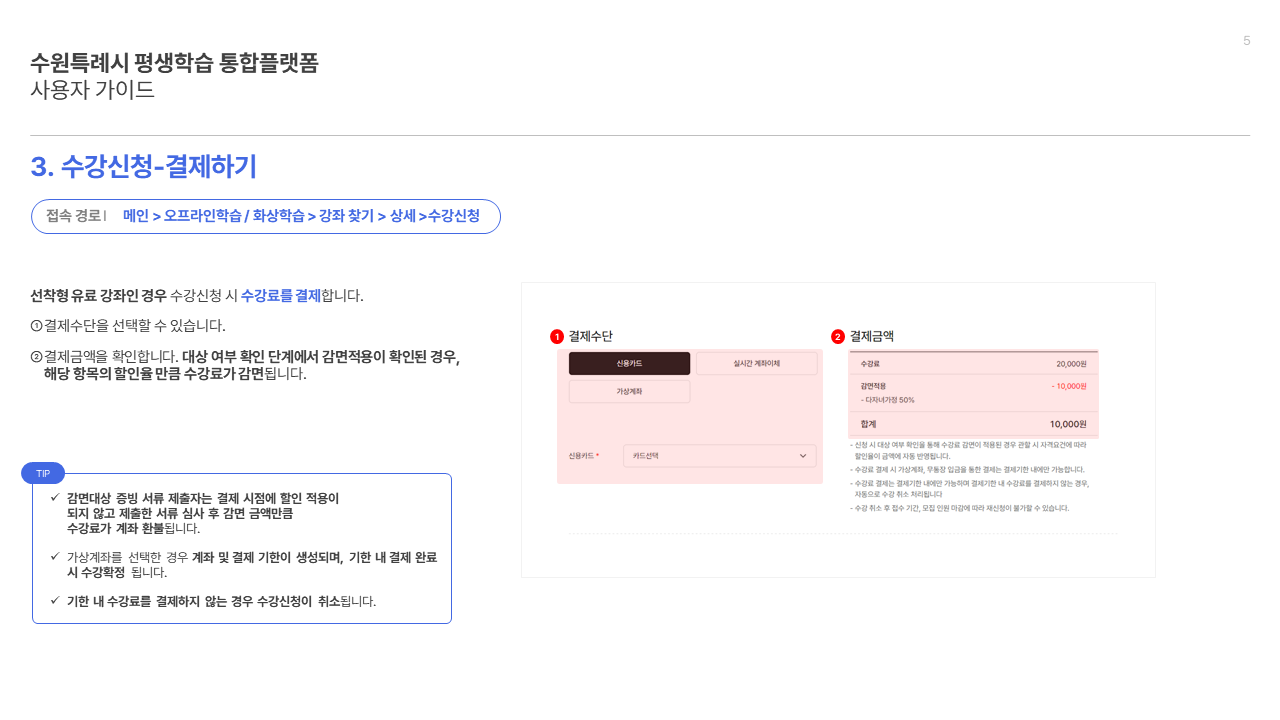Click the red number 2 badge beside 결제금액
Image resolution: width=1280 pixels, height=720 pixels.
tap(838, 337)
